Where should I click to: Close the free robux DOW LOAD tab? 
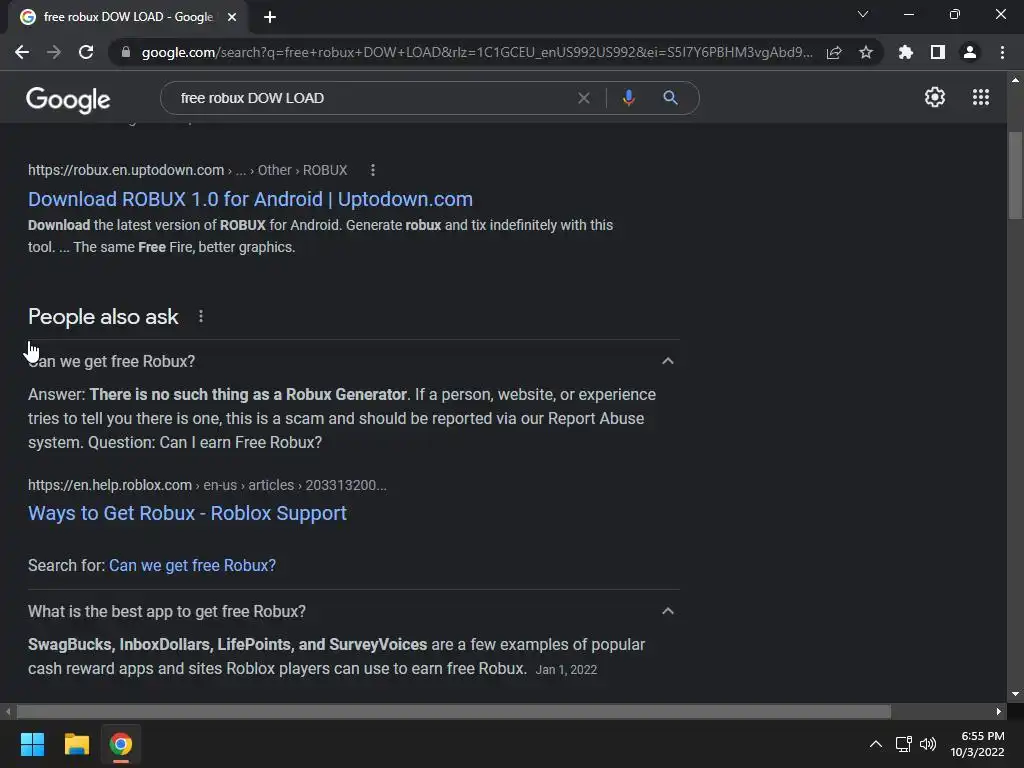[x=232, y=17]
